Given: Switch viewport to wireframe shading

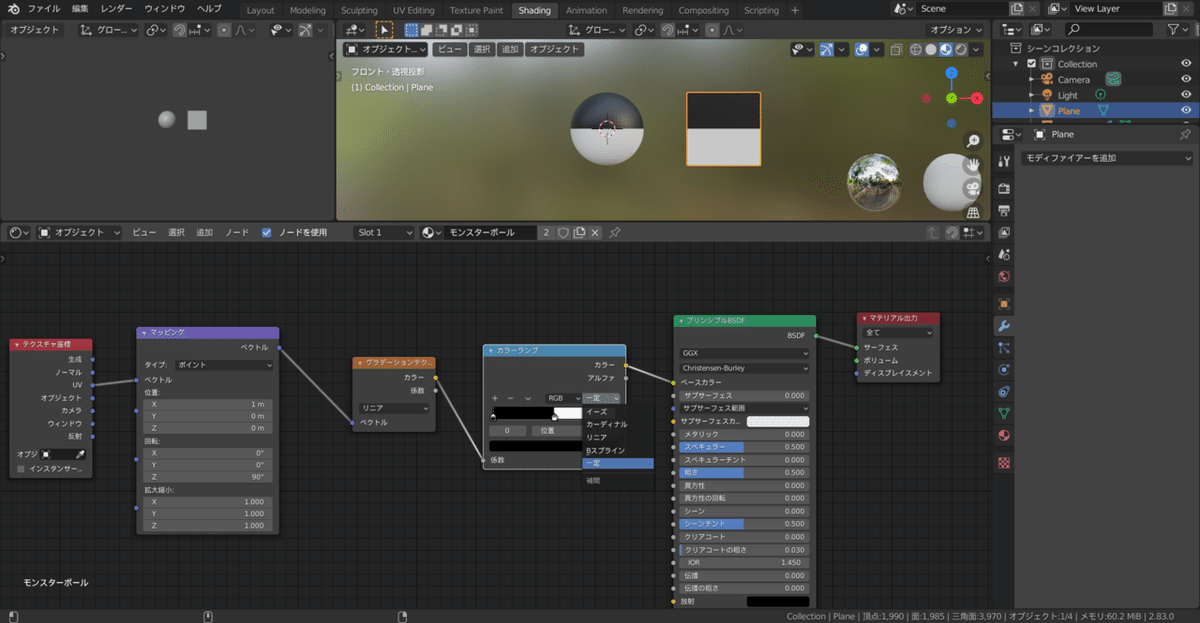Looking at the screenshot, I should pos(915,49).
